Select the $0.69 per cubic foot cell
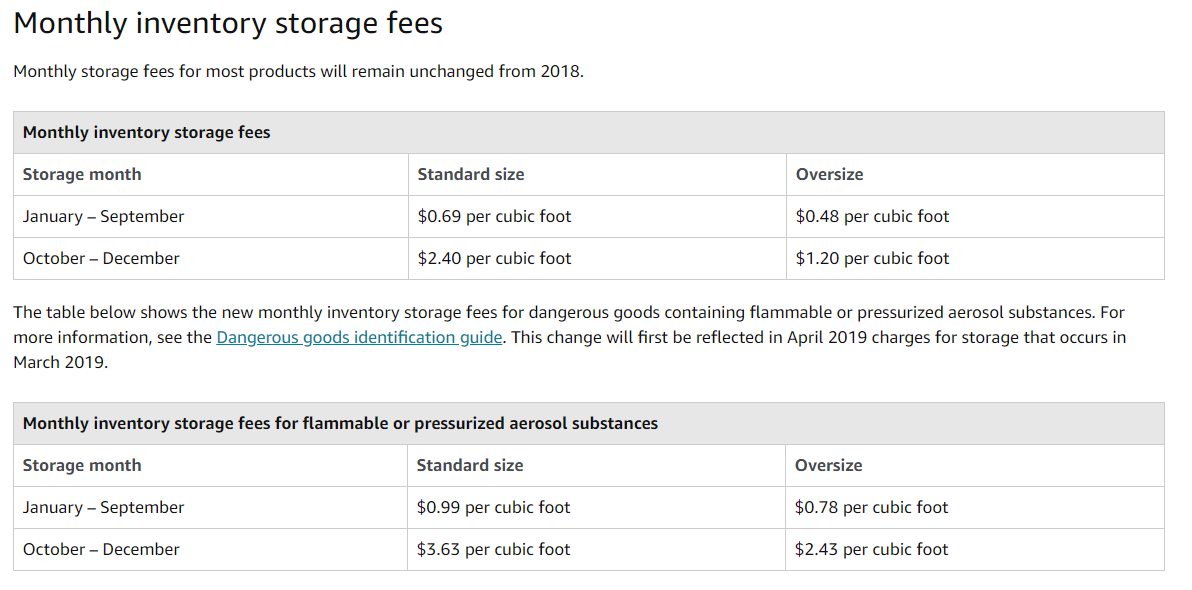Viewport: 1192px width, 590px height. click(x=597, y=217)
